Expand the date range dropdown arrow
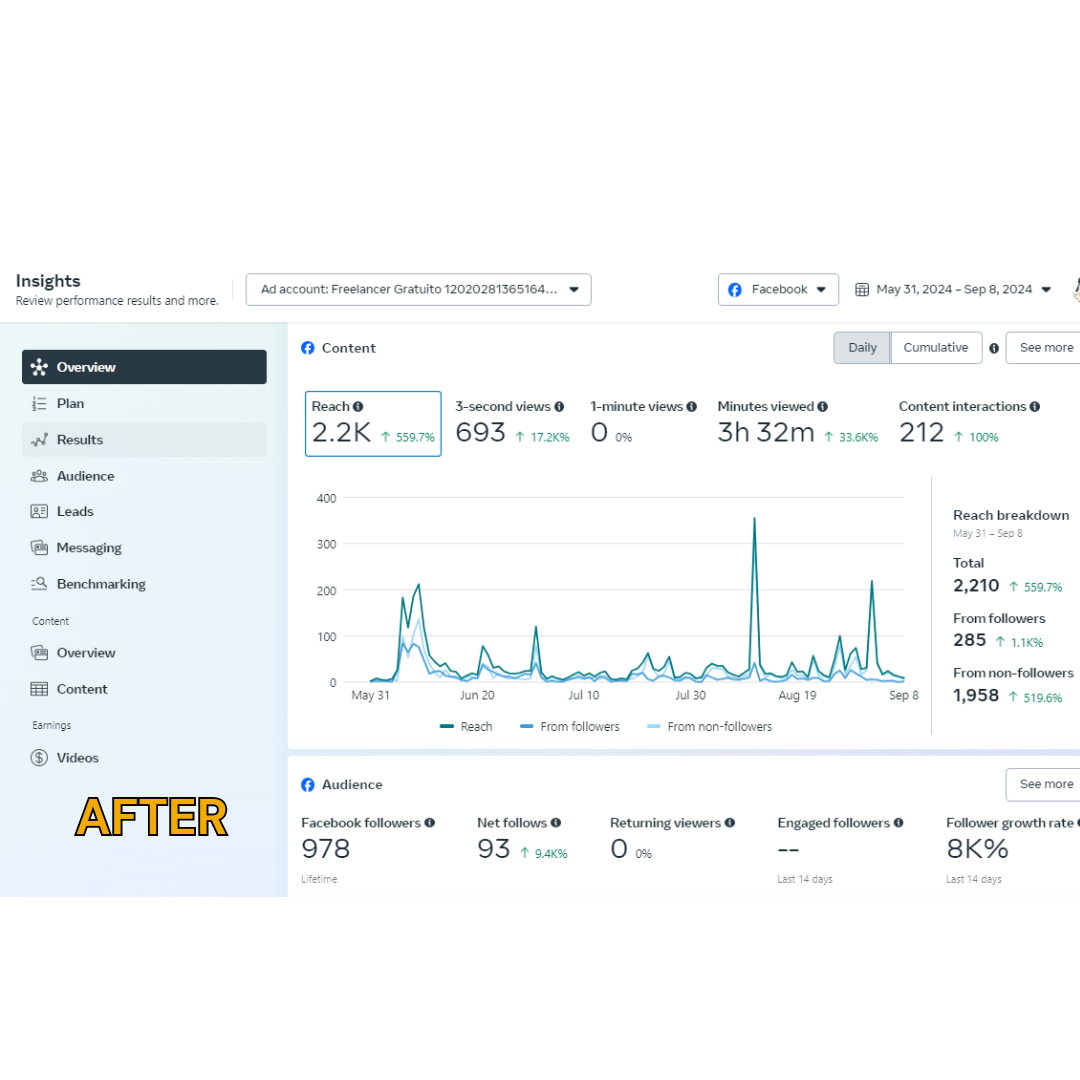Viewport: 1080px width, 1080px height. pyautogui.click(x=1046, y=289)
